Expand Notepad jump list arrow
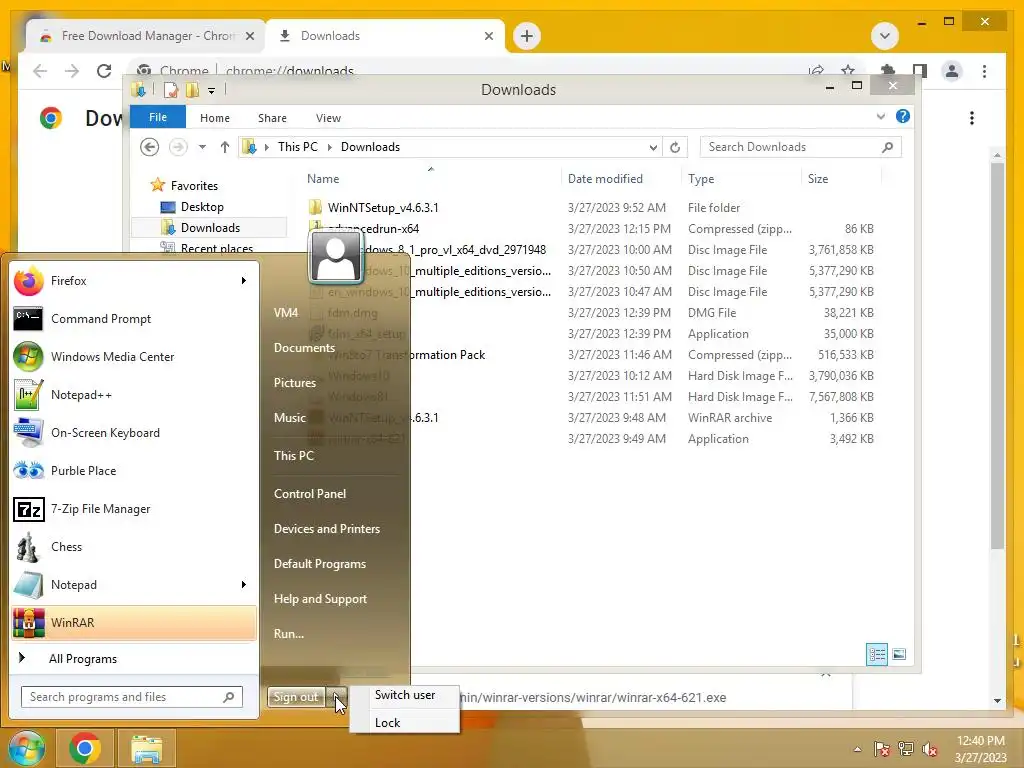Screen dimensions: 1024x768 (244, 584)
